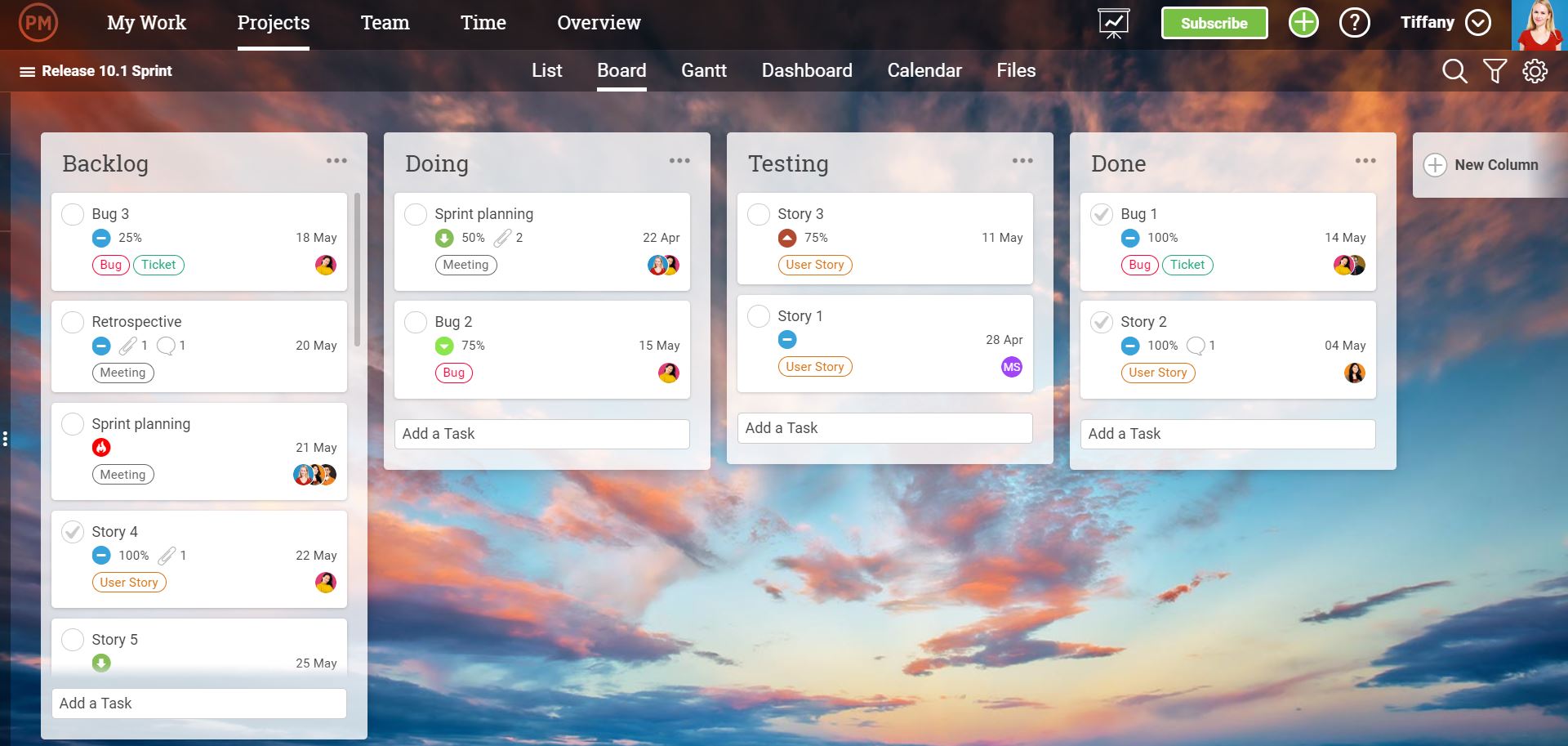The image size is (1568, 746).
Task: Click Add a Task in the Testing column
Action: (x=884, y=427)
